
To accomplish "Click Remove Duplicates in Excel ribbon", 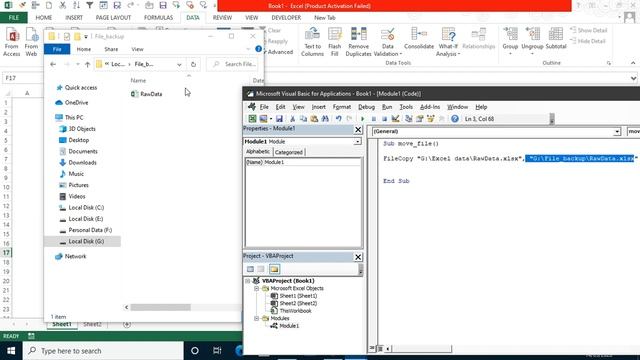I will pos(358,42).
